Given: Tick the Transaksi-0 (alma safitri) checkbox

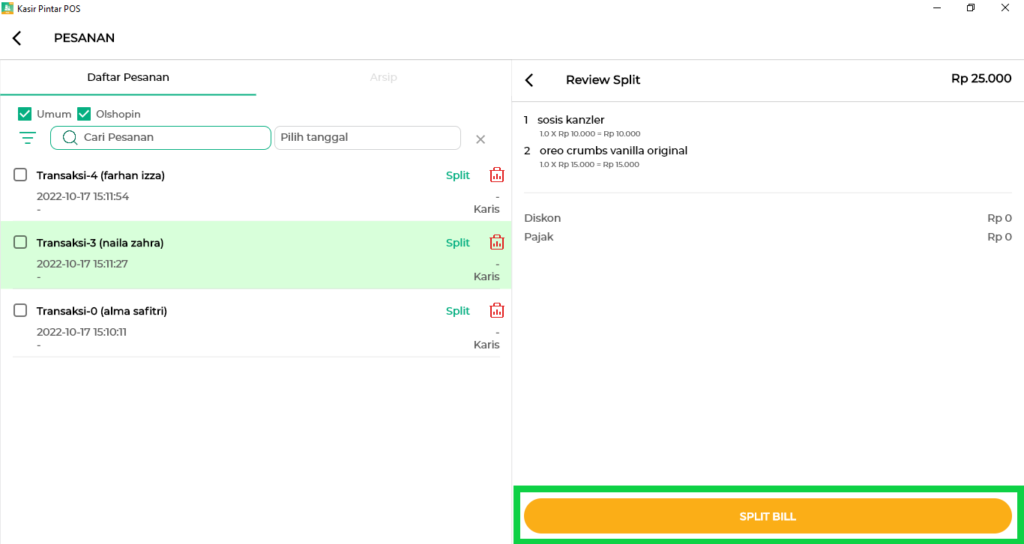Looking at the screenshot, I should click(x=20, y=310).
